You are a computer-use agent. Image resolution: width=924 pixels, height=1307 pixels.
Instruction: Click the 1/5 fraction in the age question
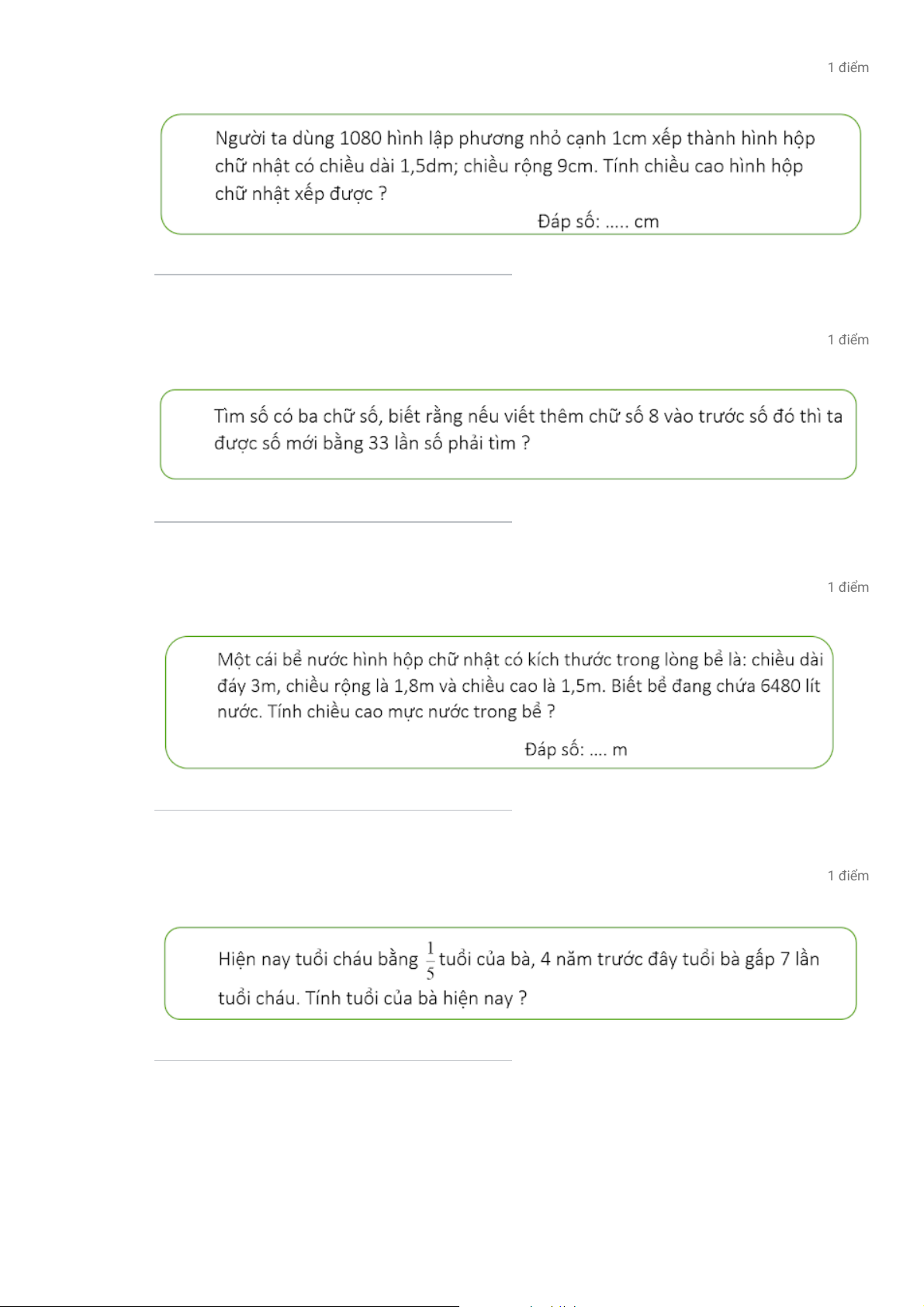click(430, 961)
